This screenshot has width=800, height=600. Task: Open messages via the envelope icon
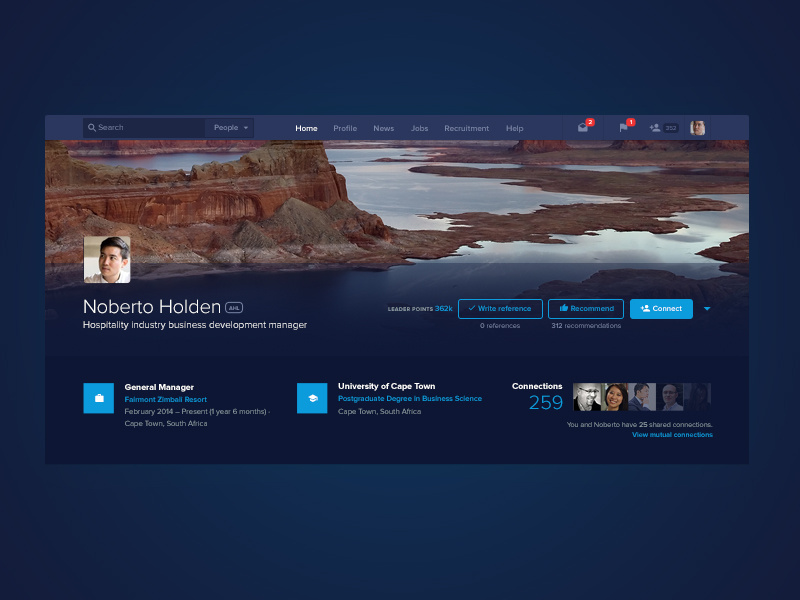pos(583,127)
